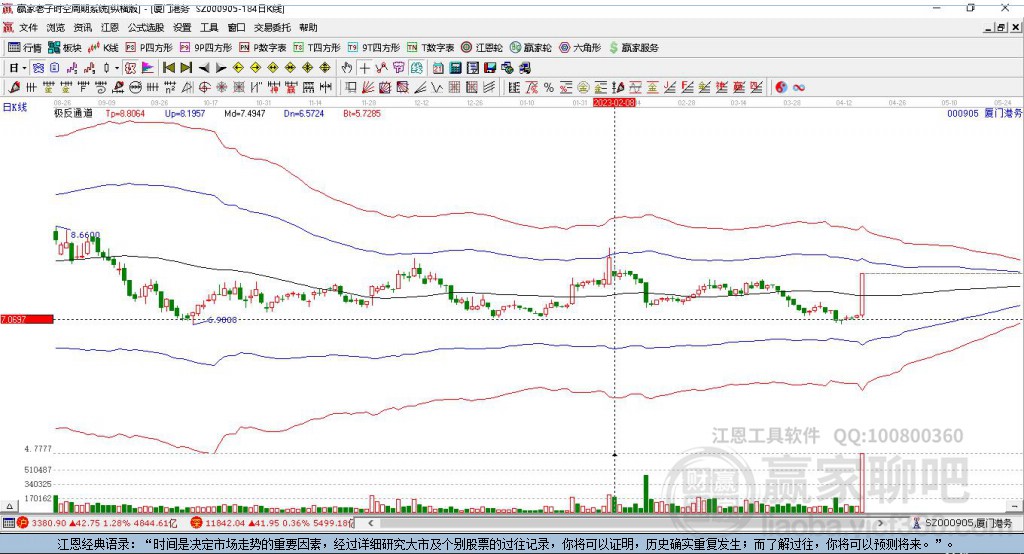1024x554 pixels.
Task: Click the 日K线 chart label
Action: click(15, 107)
